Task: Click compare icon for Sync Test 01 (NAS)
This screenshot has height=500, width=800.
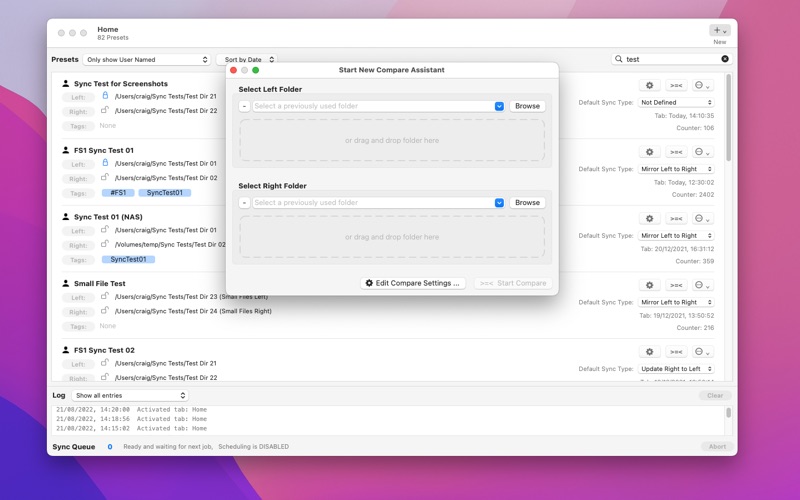Action: pos(676,218)
